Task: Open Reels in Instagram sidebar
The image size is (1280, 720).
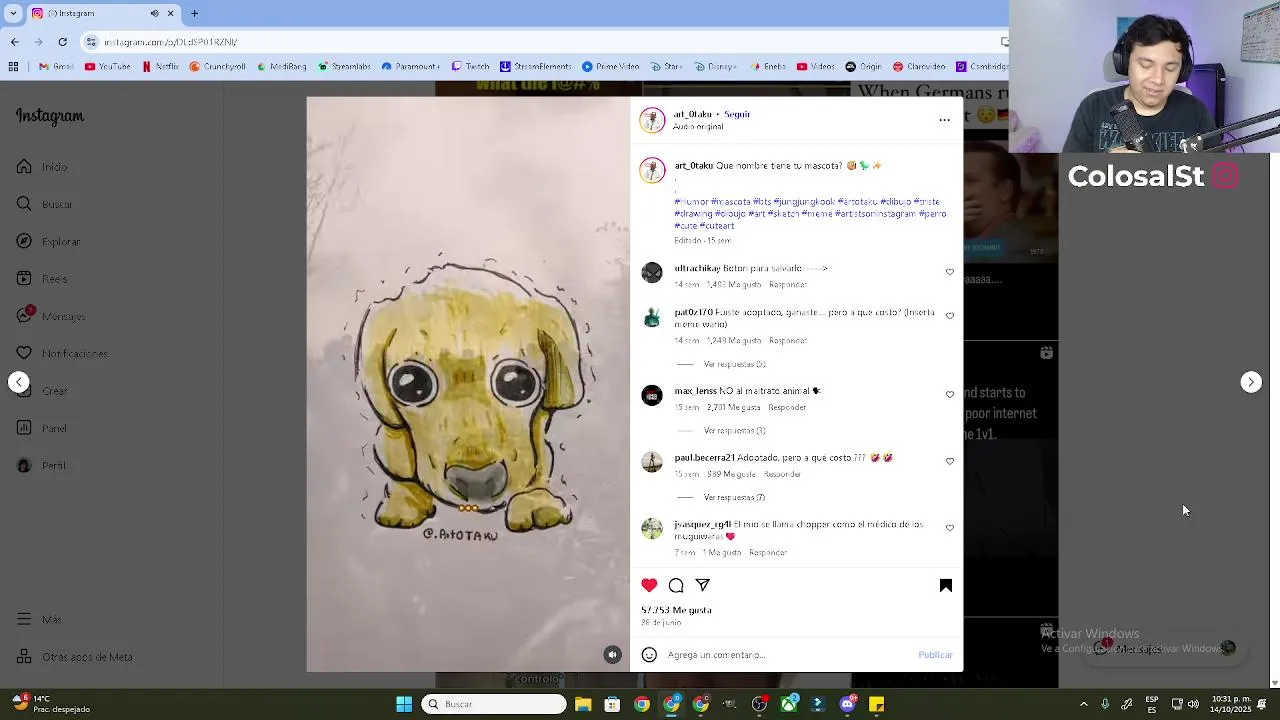Action: tap(42, 279)
